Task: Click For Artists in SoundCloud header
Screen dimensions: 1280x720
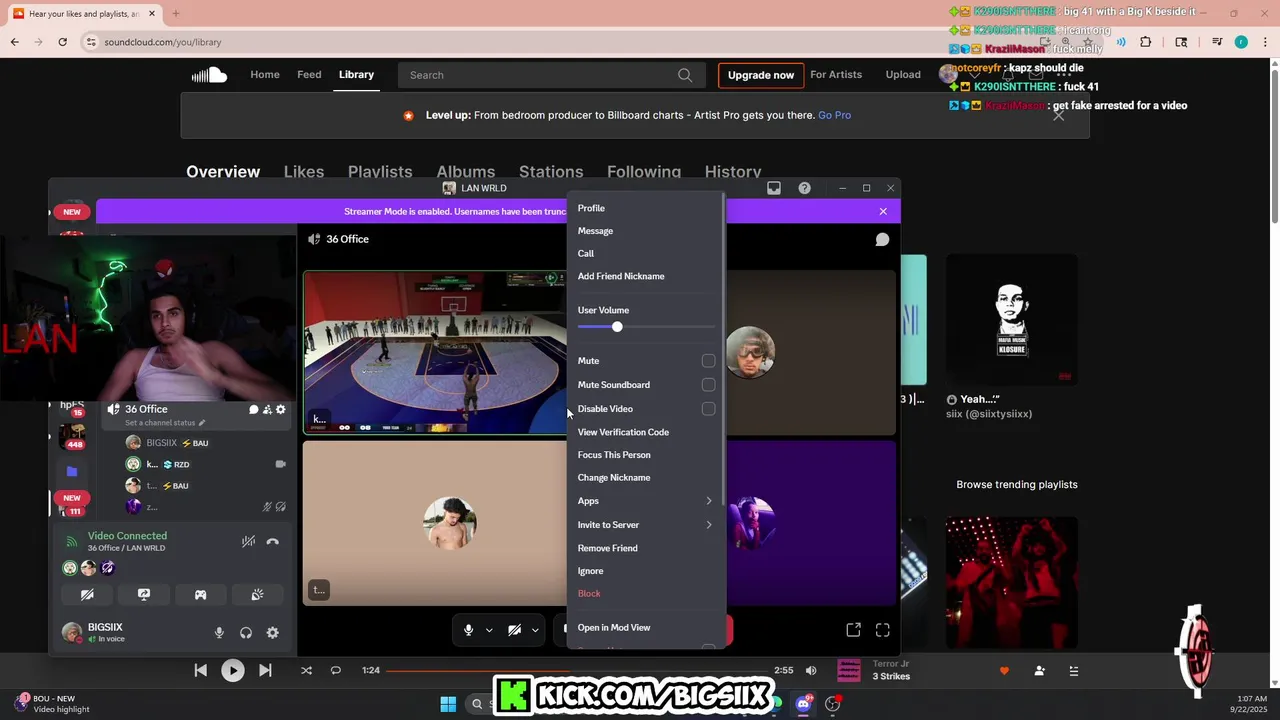Action: [836, 75]
